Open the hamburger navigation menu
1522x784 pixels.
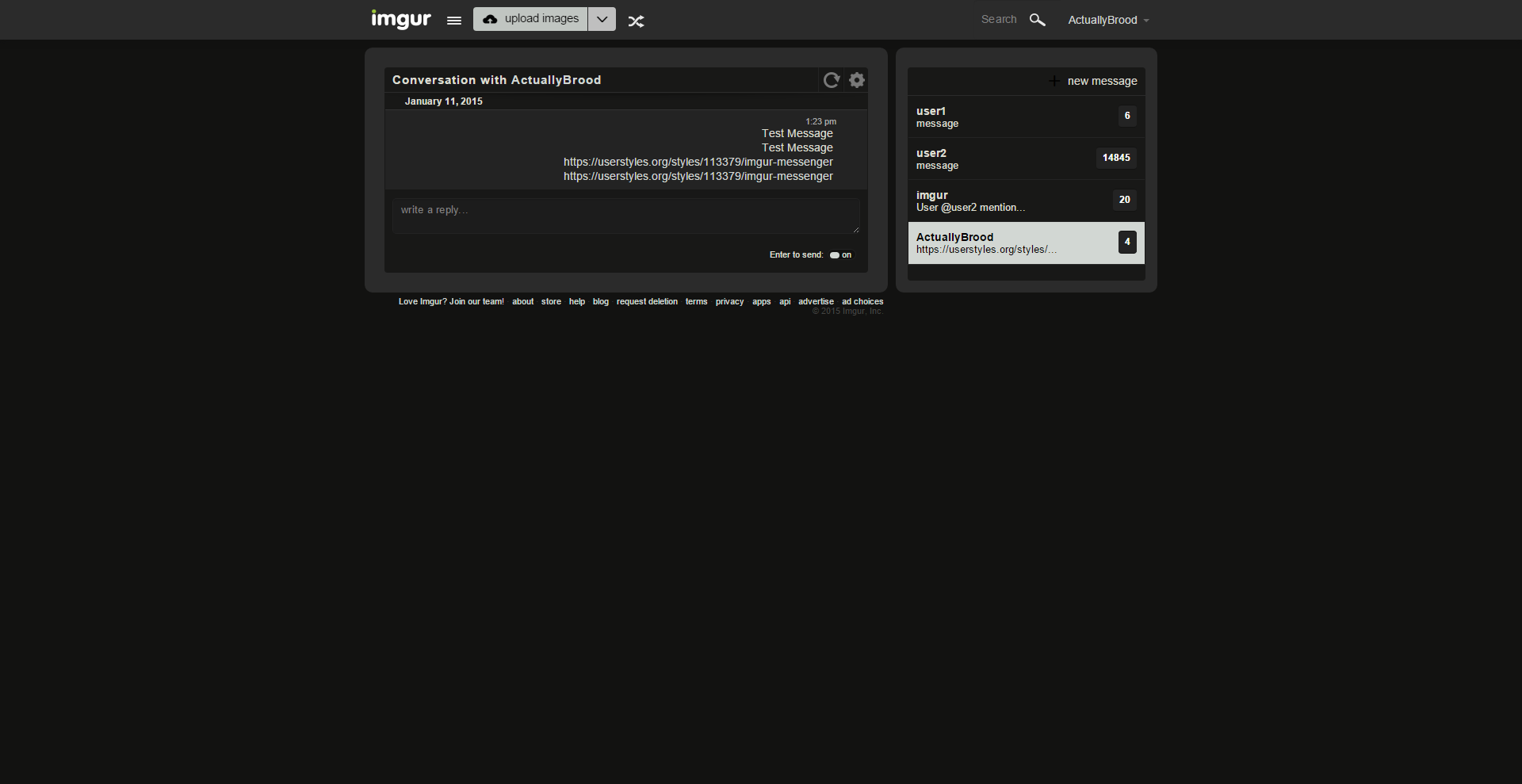click(453, 20)
